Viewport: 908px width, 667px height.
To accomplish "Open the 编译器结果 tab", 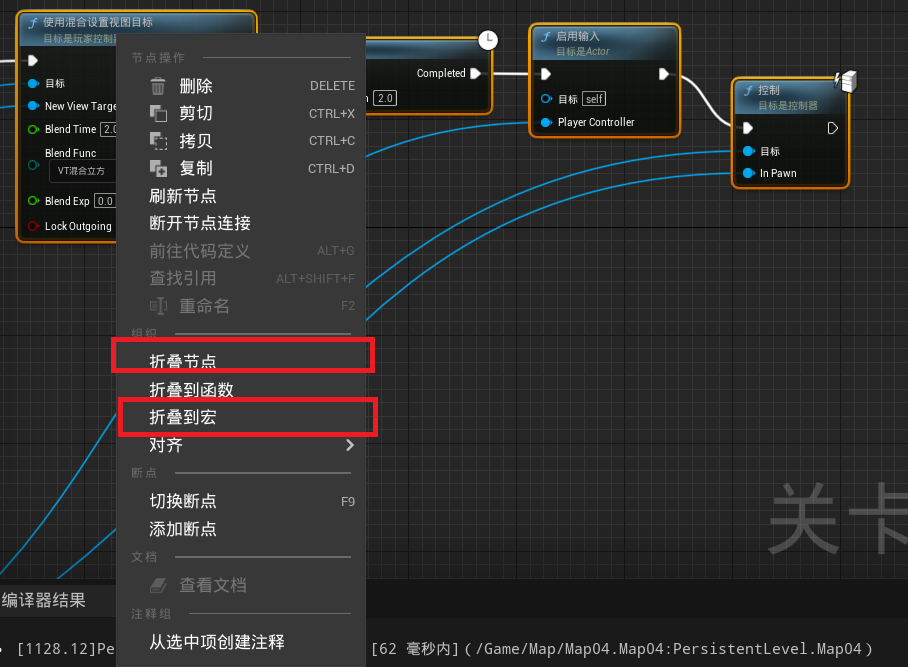I will tap(44, 600).
